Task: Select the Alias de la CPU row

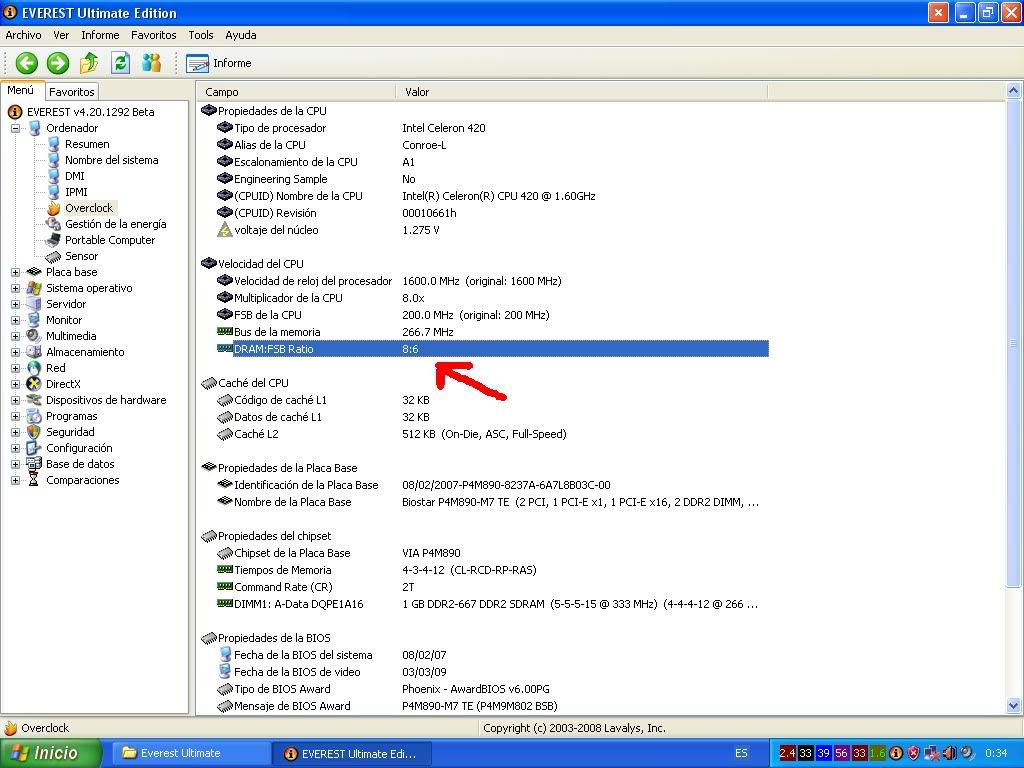Action: click(x=484, y=145)
